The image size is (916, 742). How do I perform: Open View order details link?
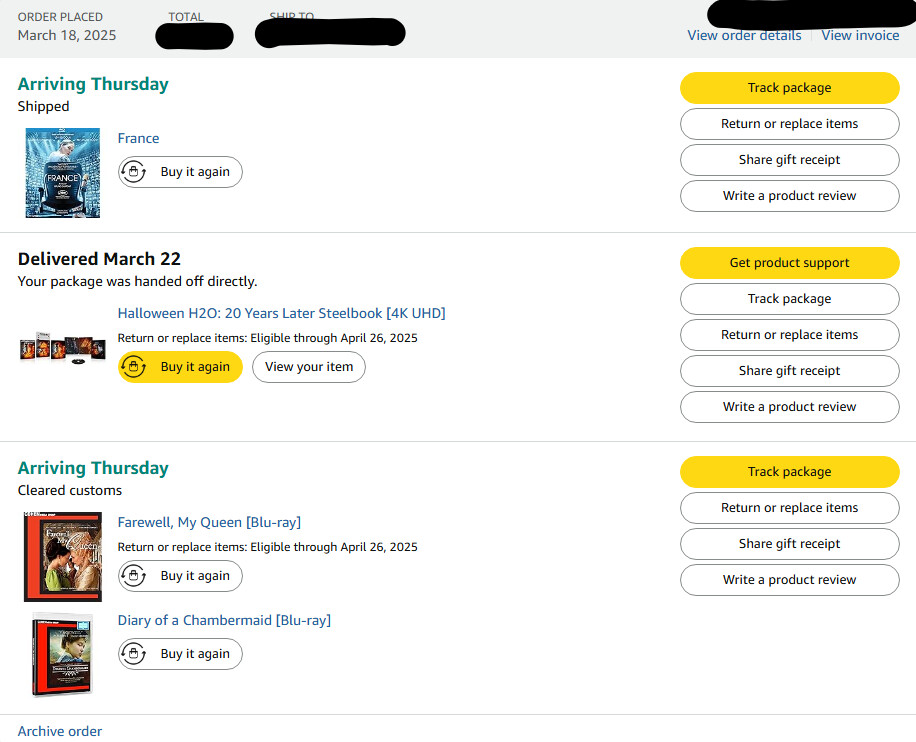[744, 35]
